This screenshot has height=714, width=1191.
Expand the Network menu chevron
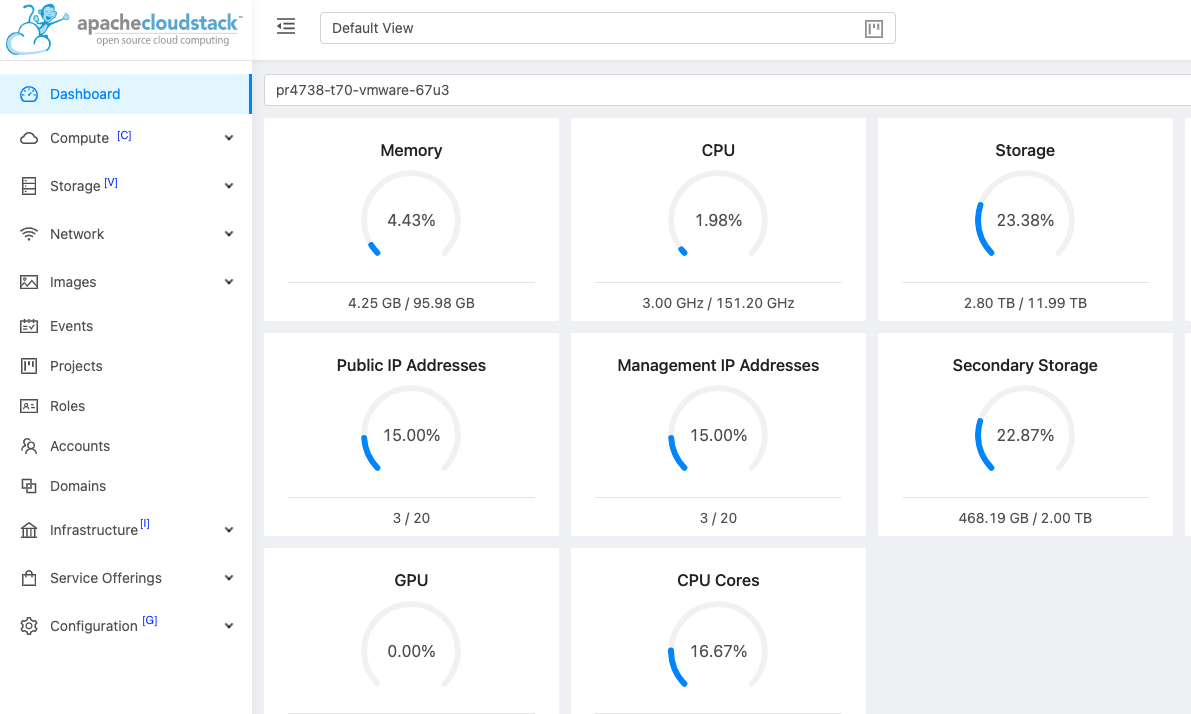pos(229,234)
